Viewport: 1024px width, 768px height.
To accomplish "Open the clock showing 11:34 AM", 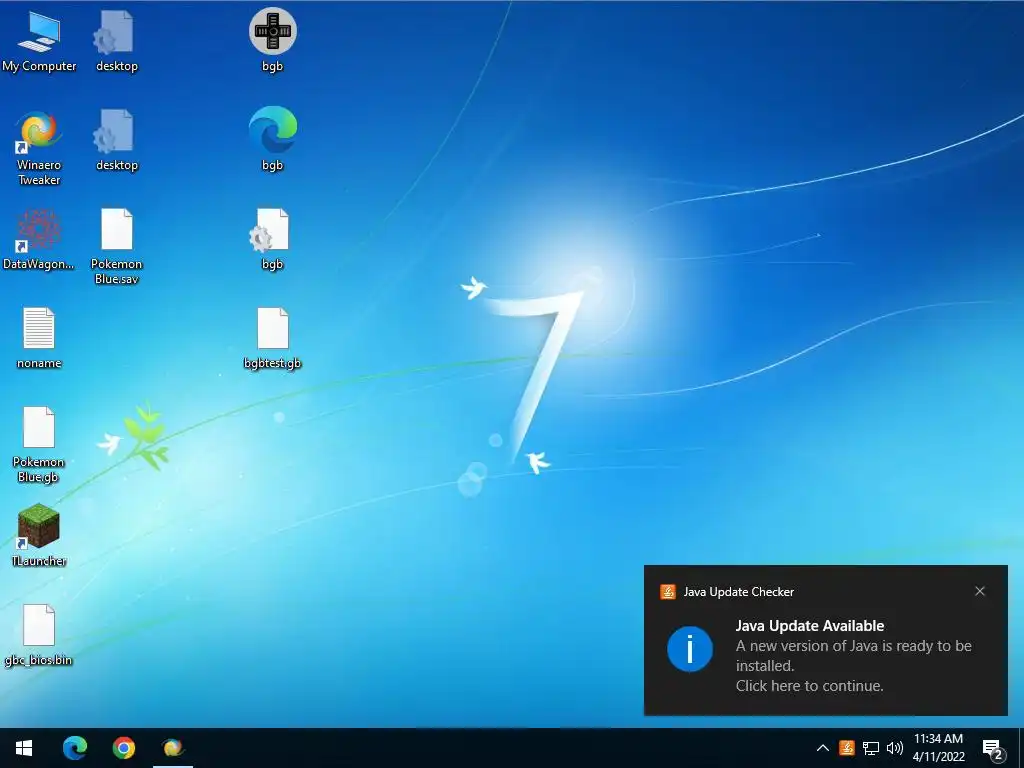I will (938, 748).
